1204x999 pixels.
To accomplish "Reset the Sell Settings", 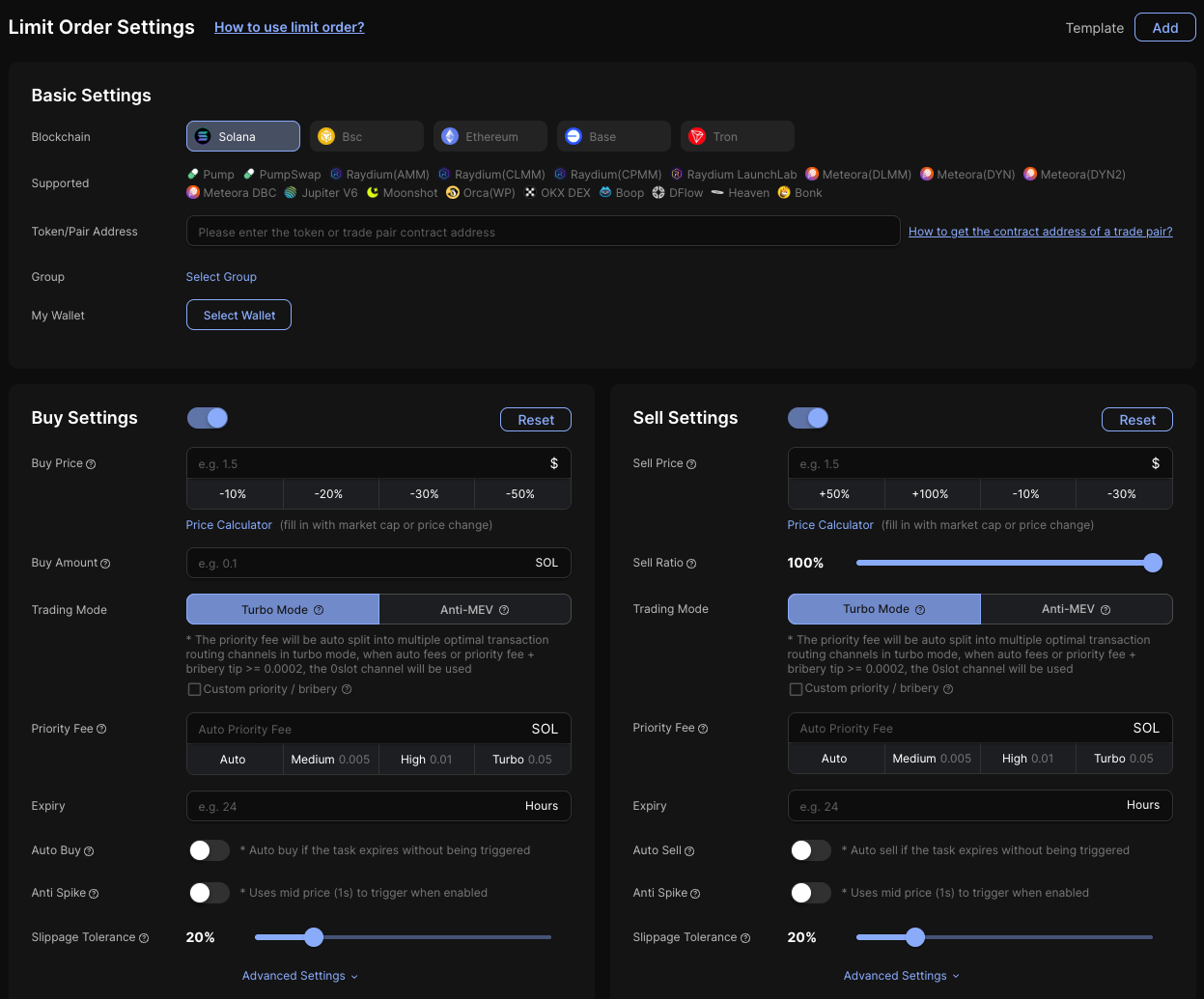I will tap(1137, 420).
